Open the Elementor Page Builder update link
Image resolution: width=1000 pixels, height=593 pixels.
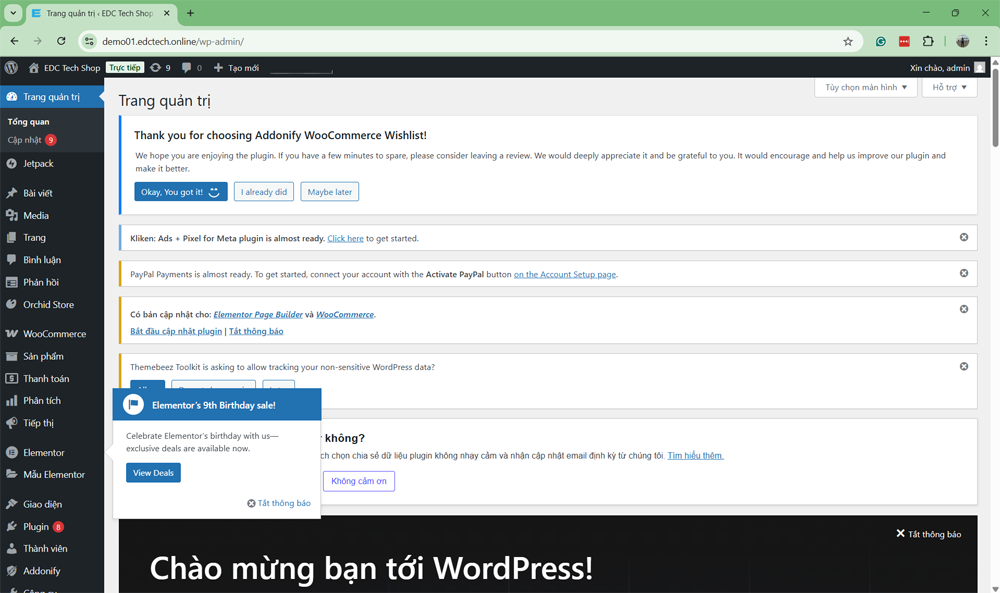tap(258, 315)
